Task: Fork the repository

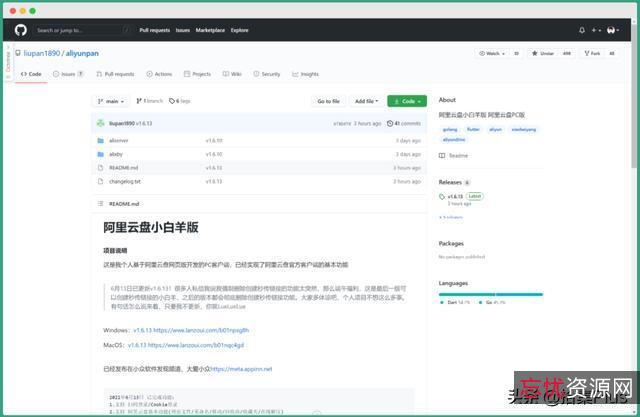Action: 592,53
